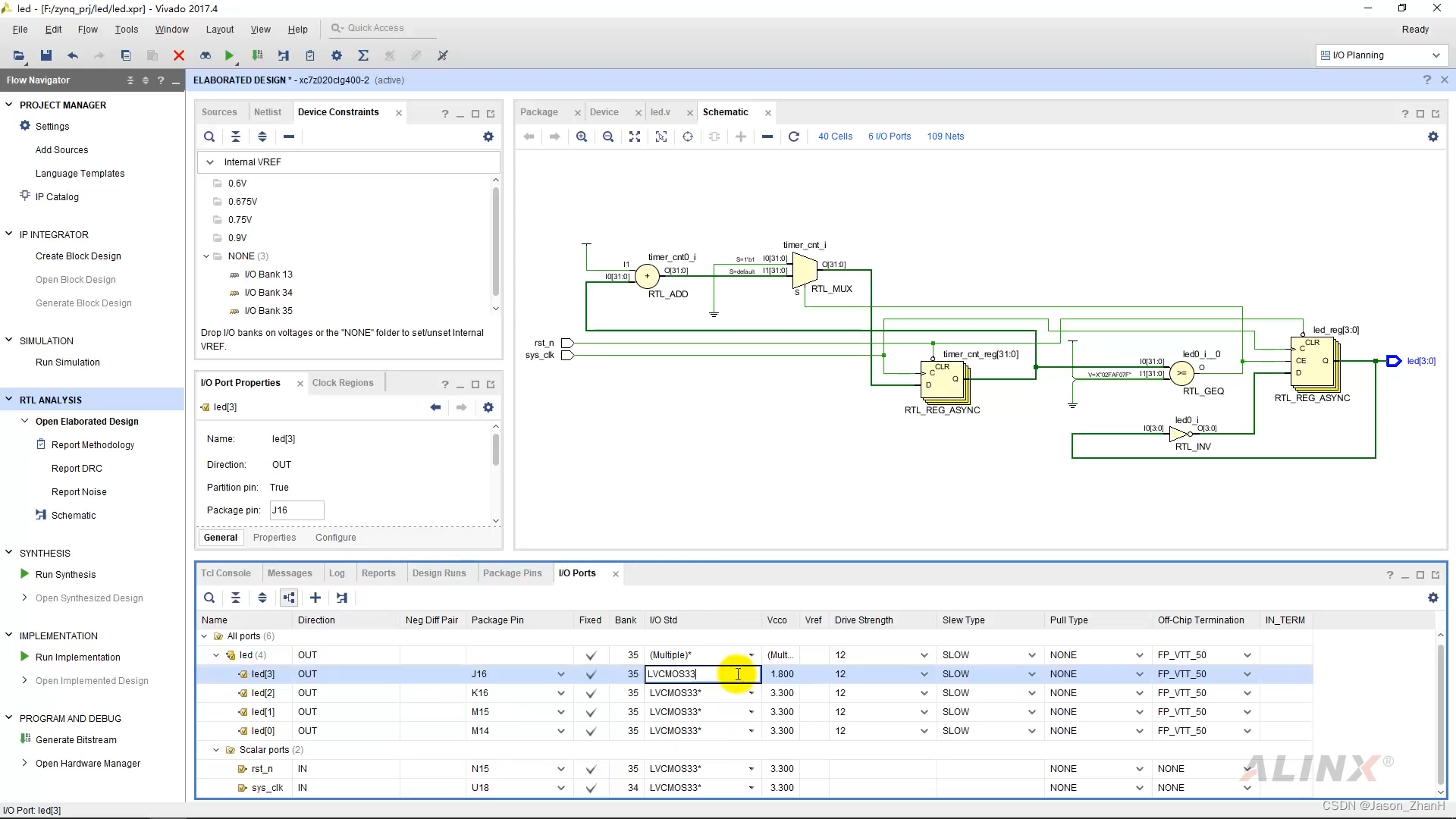
Task: Click the Run Synthesis green arrow toolbar icon
Action: point(229,55)
